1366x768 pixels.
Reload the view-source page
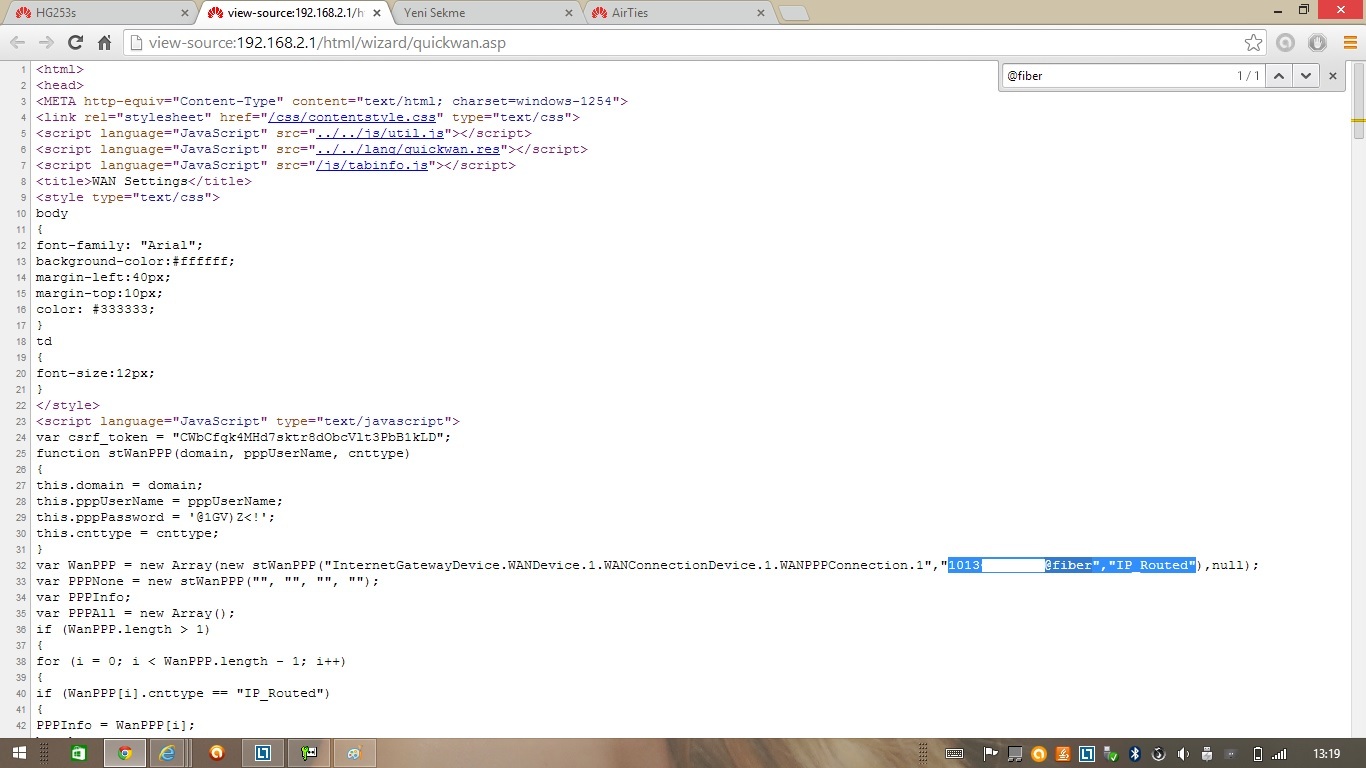tap(75, 43)
